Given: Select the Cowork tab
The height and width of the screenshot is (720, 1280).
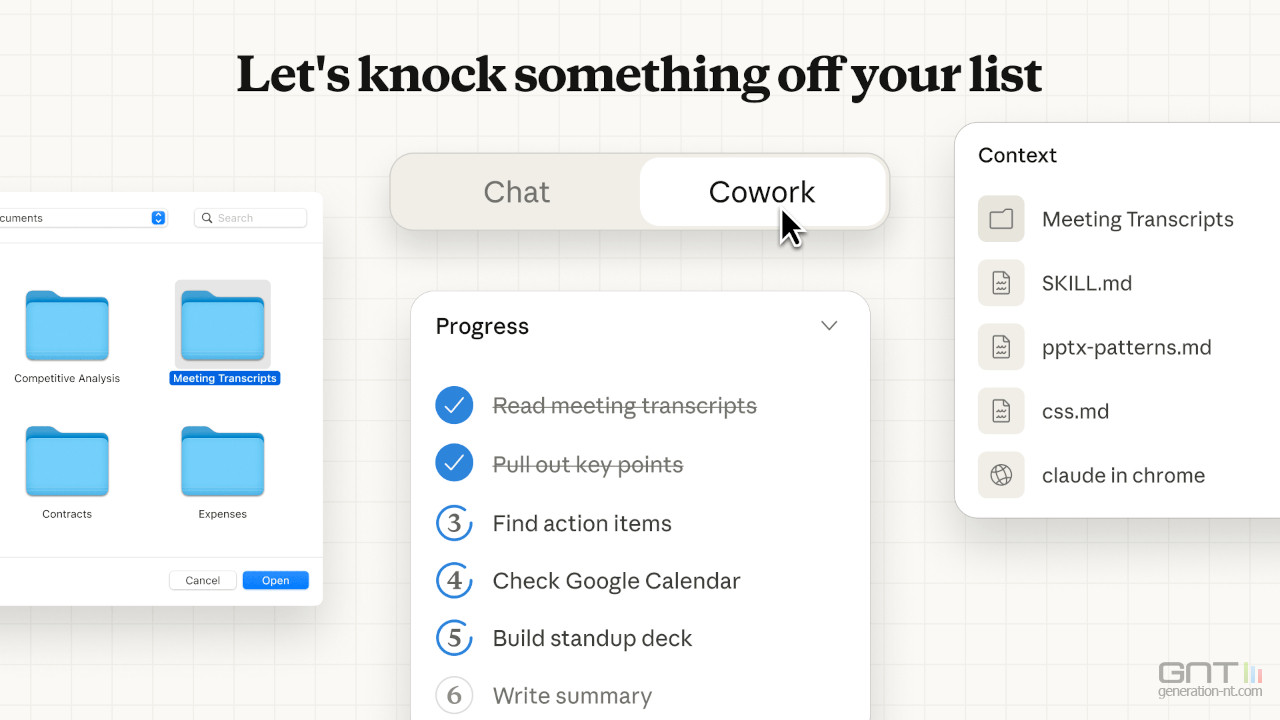Looking at the screenshot, I should [762, 192].
